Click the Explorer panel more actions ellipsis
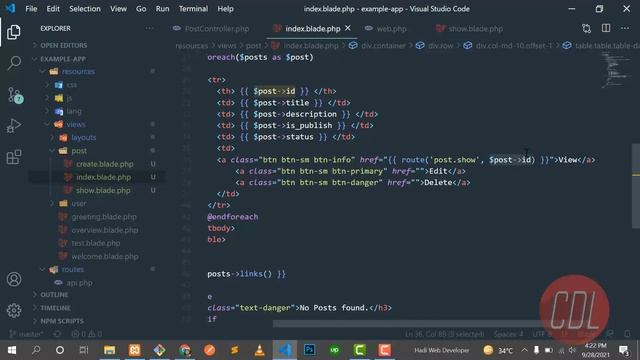 [150, 28]
